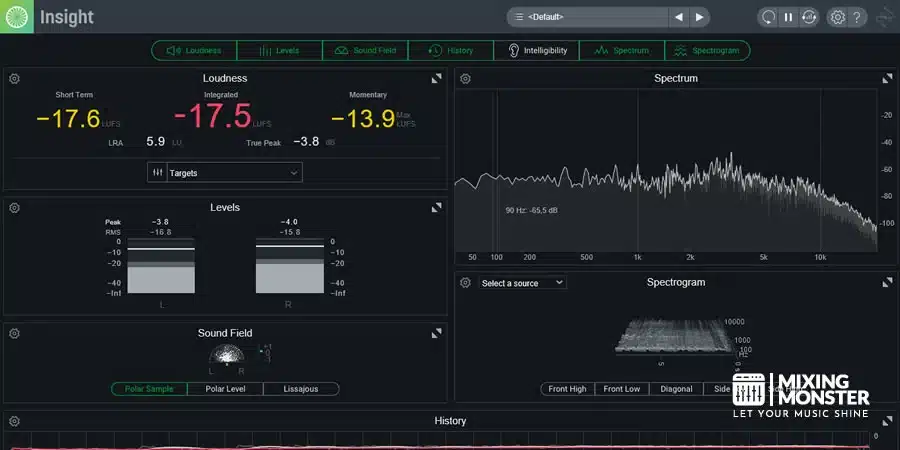This screenshot has height=450, width=900.
Task: Toggle the History module button
Action: tap(450, 50)
